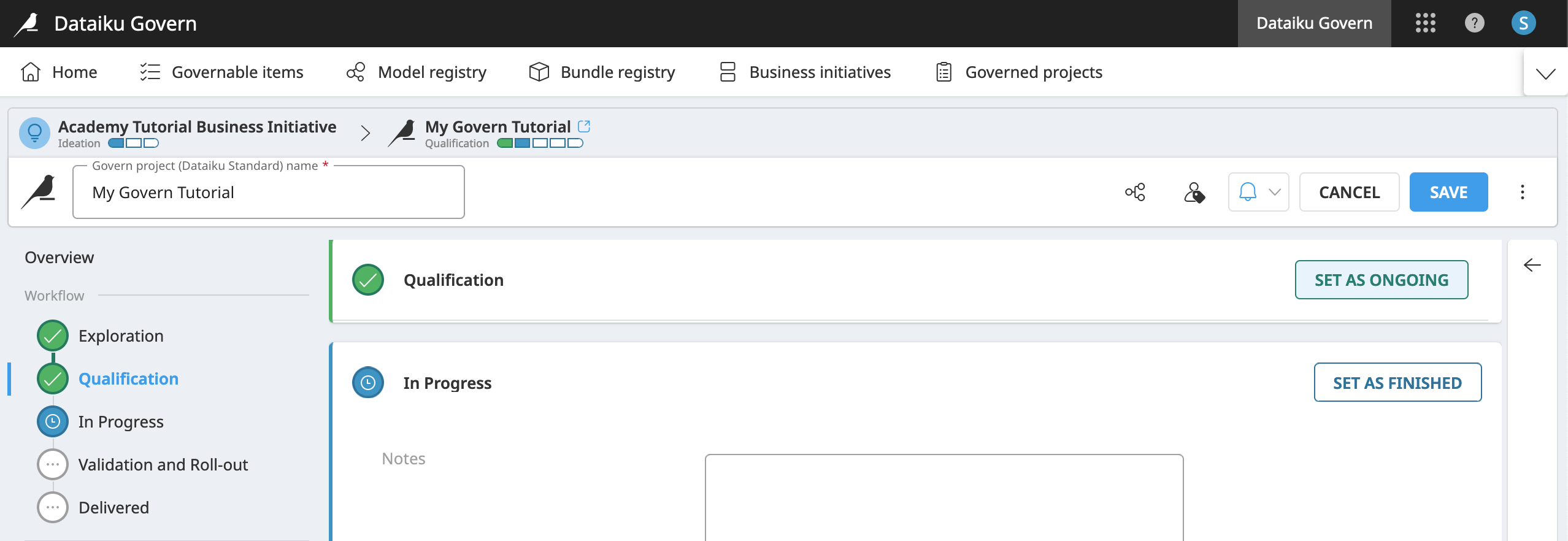1568x541 pixels.
Task: Open project in Dataiku via external link icon
Action: click(x=584, y=126)
